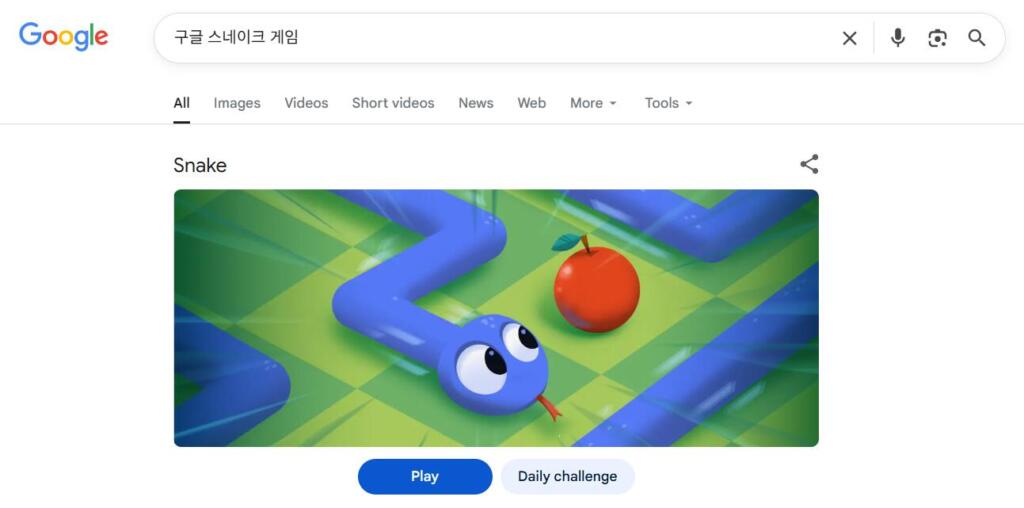The height and width of the screenshot is (508, 1024).
Task: Share the Snake game via share icon
Action: (x=809, y=164)
